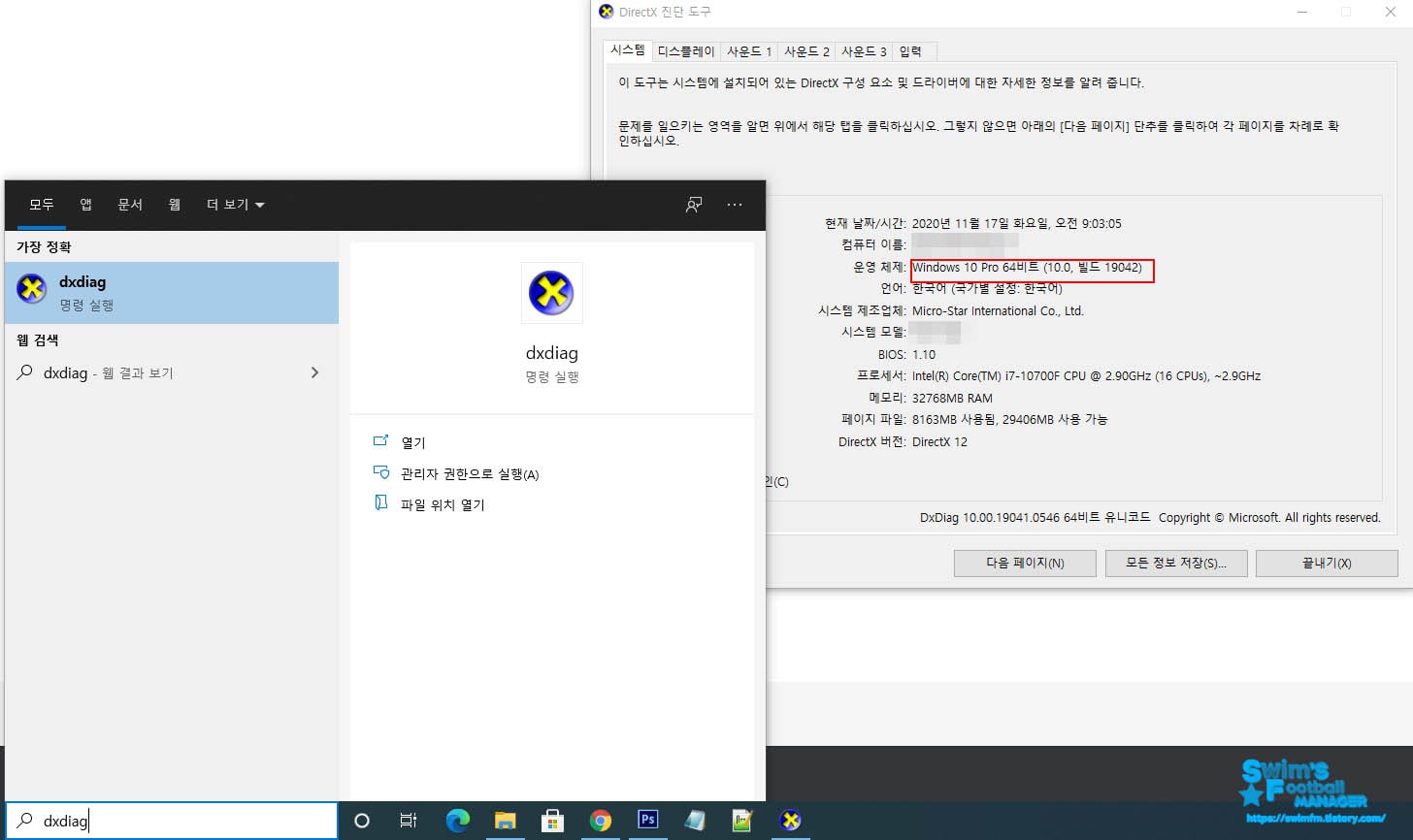Click the page file usage value

(1009, 419)
